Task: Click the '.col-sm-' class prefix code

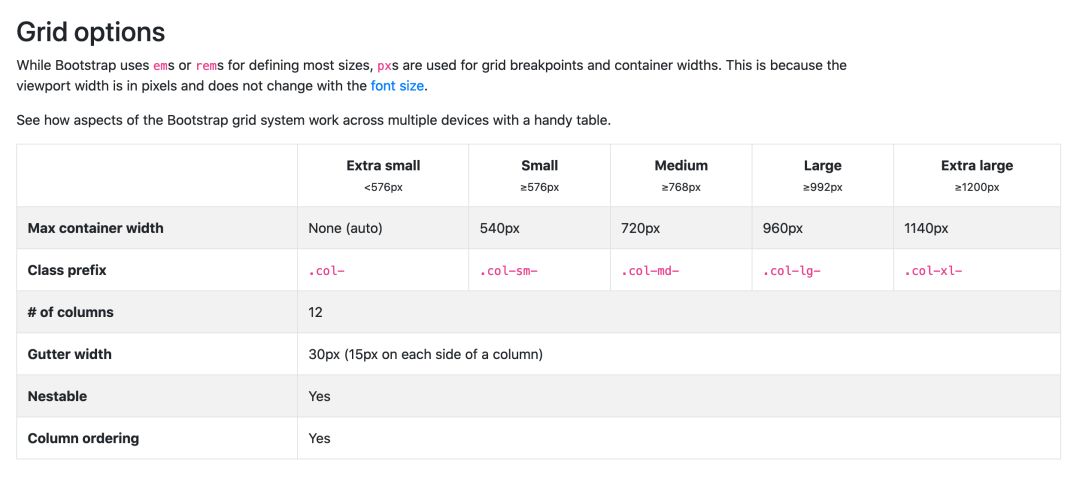Action: coord(509,271)
